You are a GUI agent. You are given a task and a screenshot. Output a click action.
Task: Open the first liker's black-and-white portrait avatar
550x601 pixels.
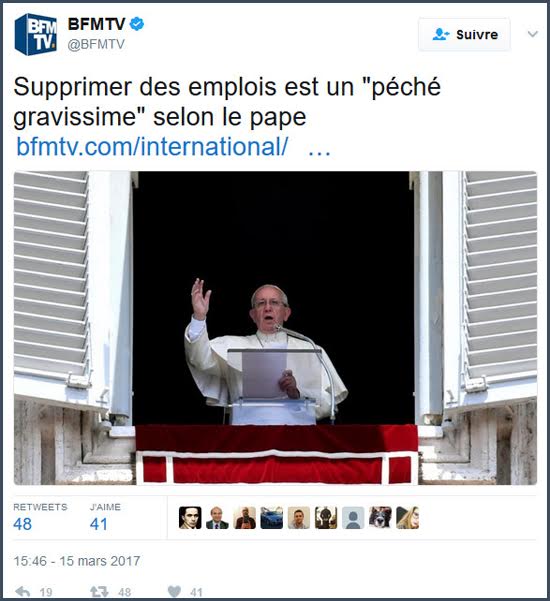click(190, 518)
